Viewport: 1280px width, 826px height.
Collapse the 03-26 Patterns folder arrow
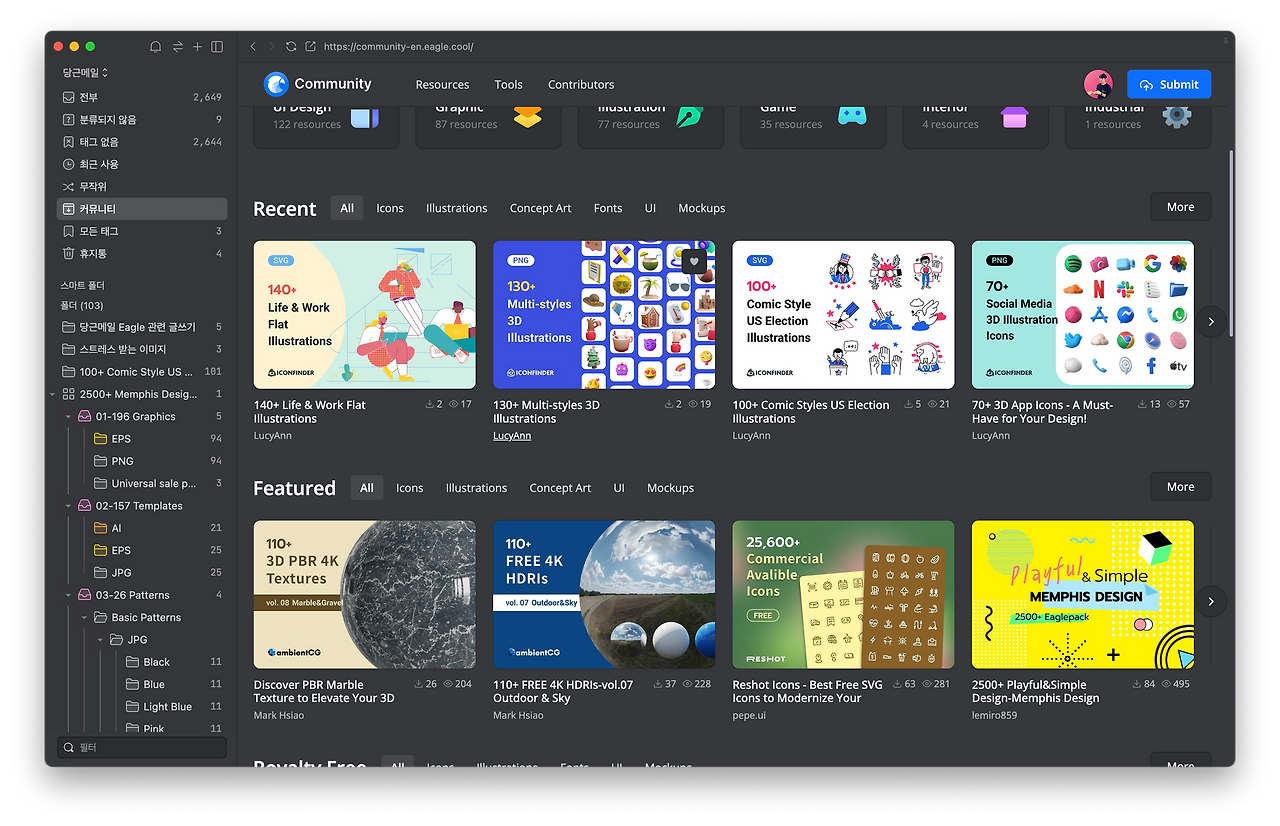[x=68, y=595]
